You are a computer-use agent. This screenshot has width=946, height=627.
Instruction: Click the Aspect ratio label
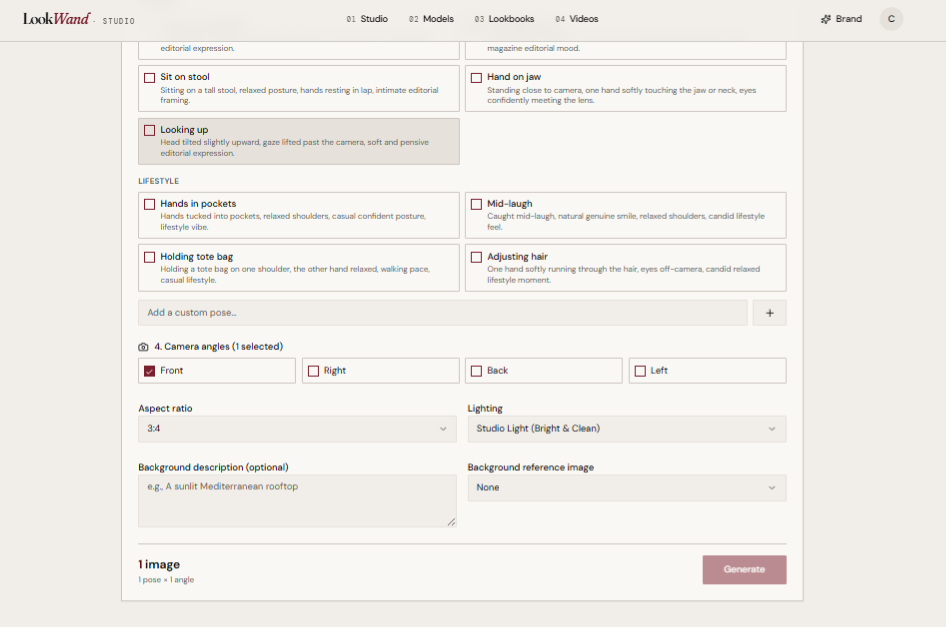pos(165,409)
